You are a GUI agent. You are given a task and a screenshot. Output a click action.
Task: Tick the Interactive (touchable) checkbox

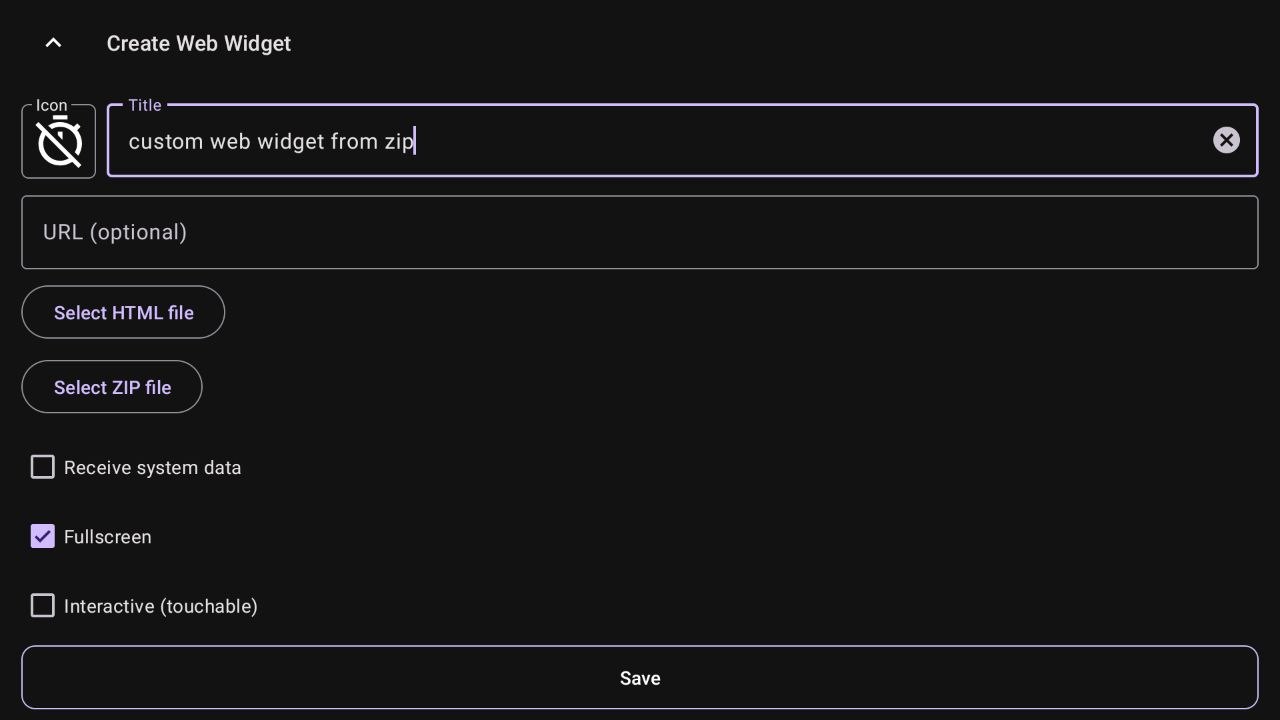tap(42, 606)
